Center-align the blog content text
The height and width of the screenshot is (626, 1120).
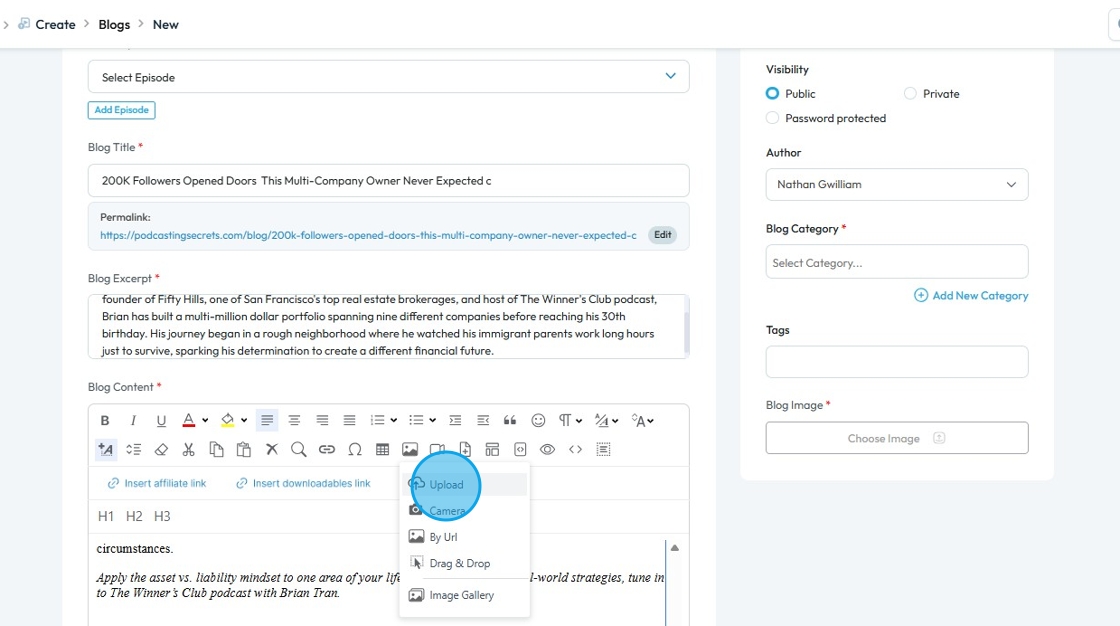click(294, 420)
